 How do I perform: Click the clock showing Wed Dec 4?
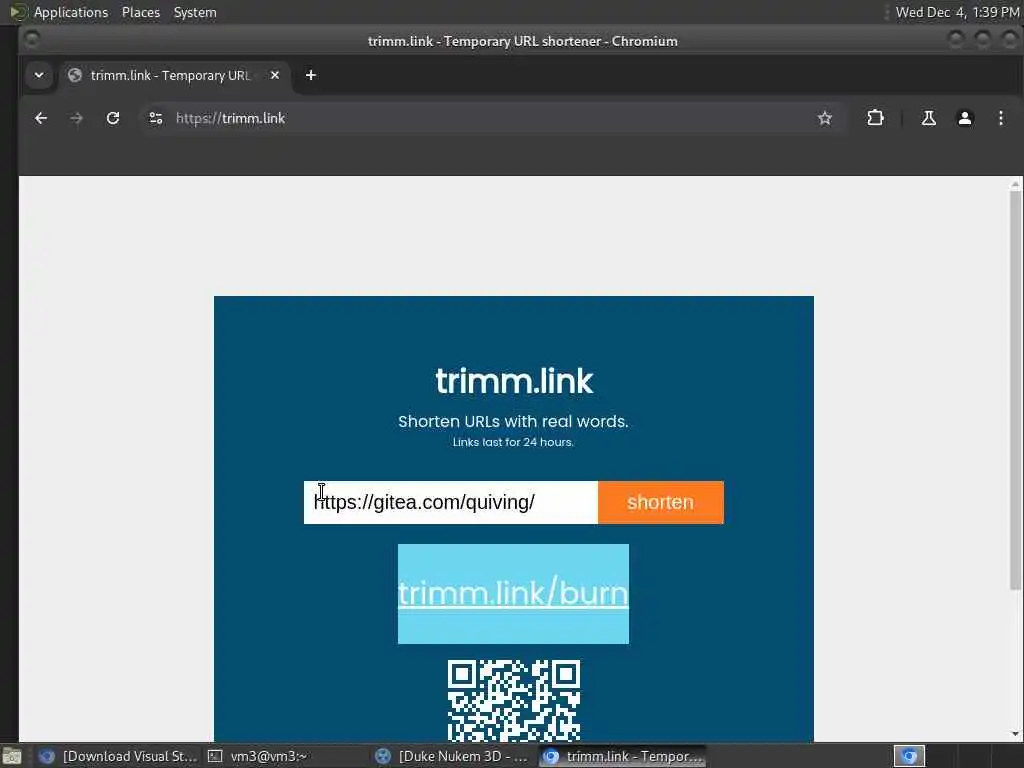957,12
